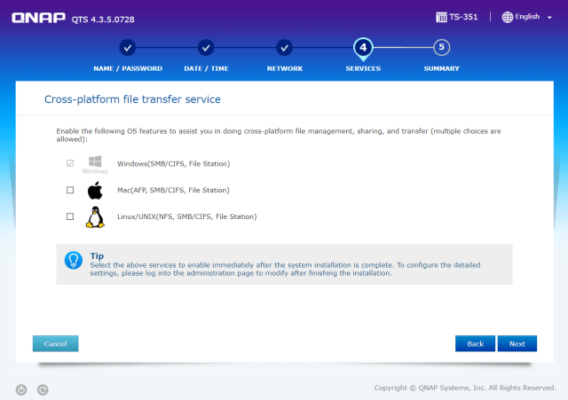Click the copyright circle icon in the footer
Image resolution: width=568 pixels, height=400 pixels.
coord(43,390)
